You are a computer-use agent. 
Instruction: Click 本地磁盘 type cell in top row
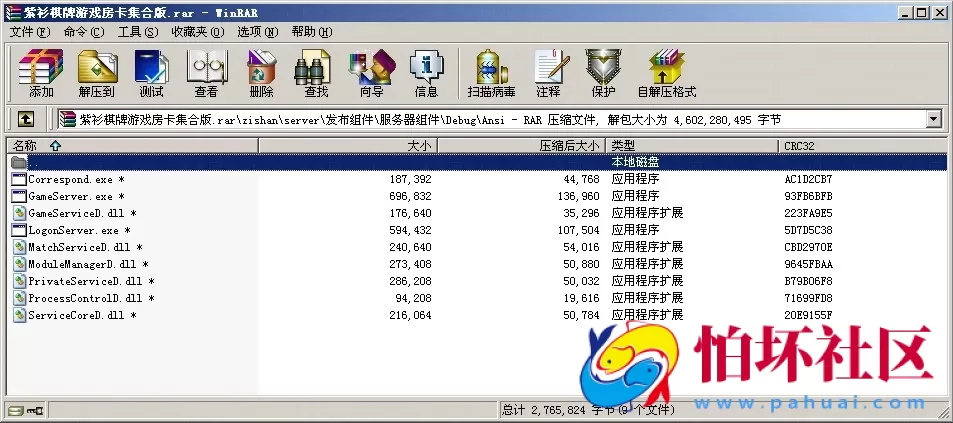[x=635, y=162]
